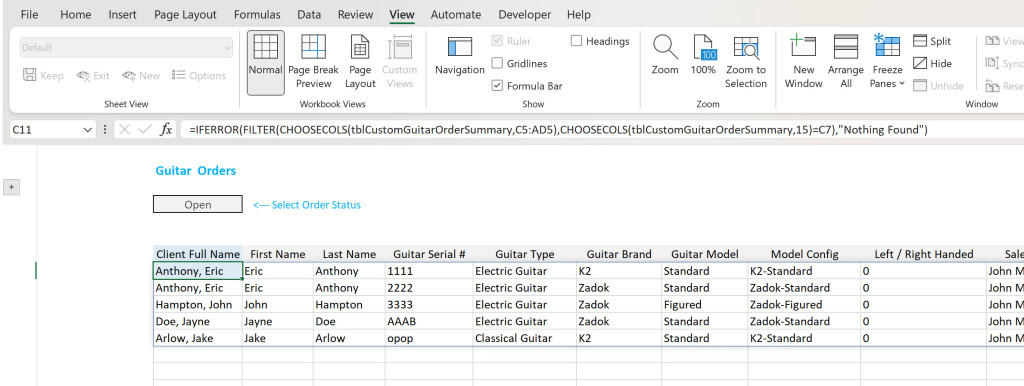Viewport: 1024px width, 386px height.
Task: Enable Gridlines checkbox
Action: [x=497, y=63]
